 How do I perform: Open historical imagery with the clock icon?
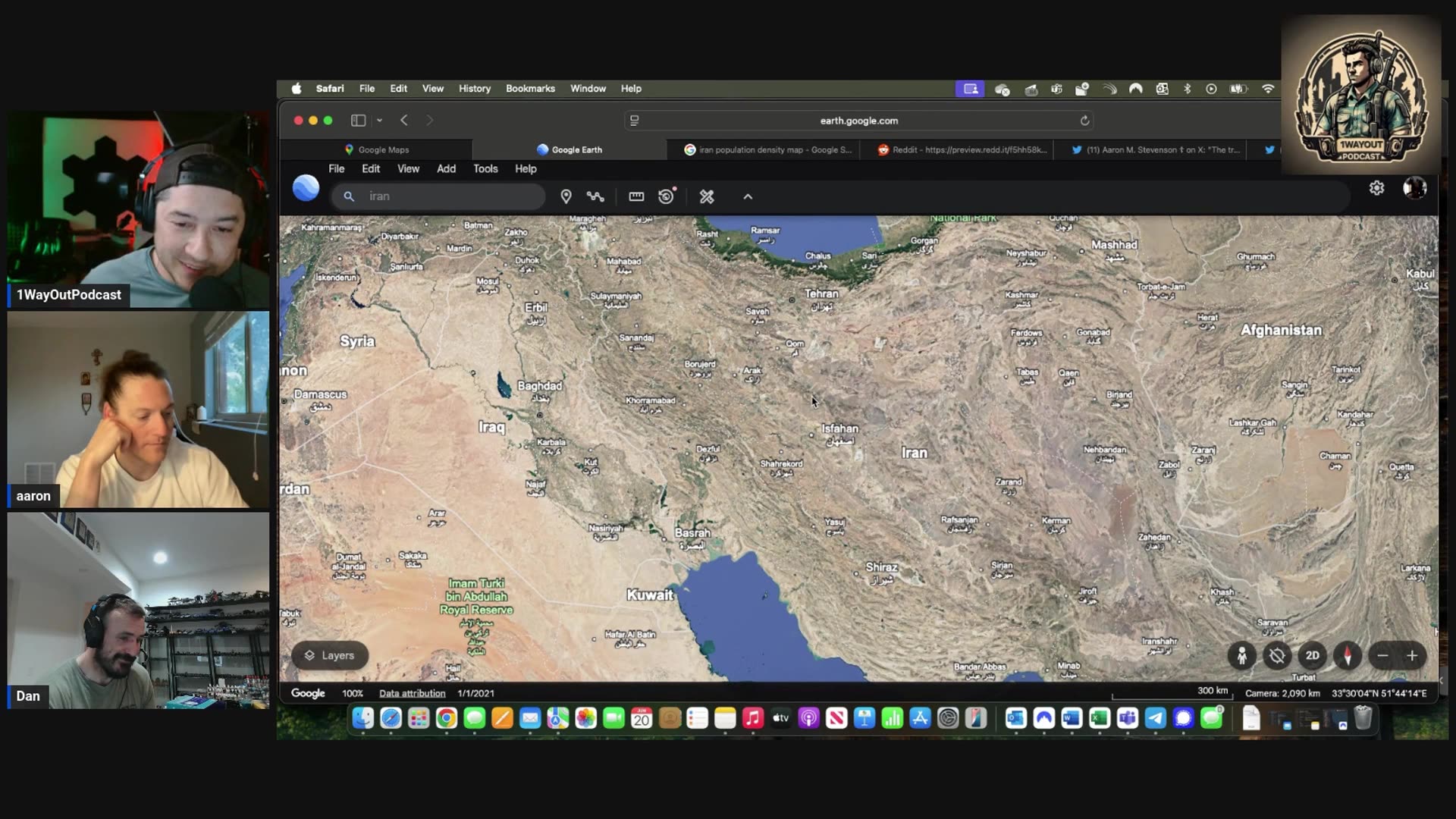coord(666,196)
